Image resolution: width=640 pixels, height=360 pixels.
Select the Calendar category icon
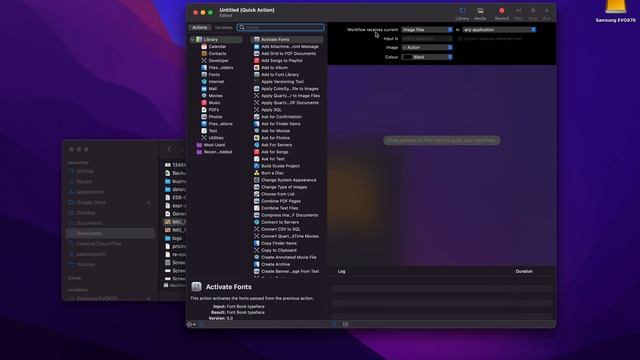(204, 47)
